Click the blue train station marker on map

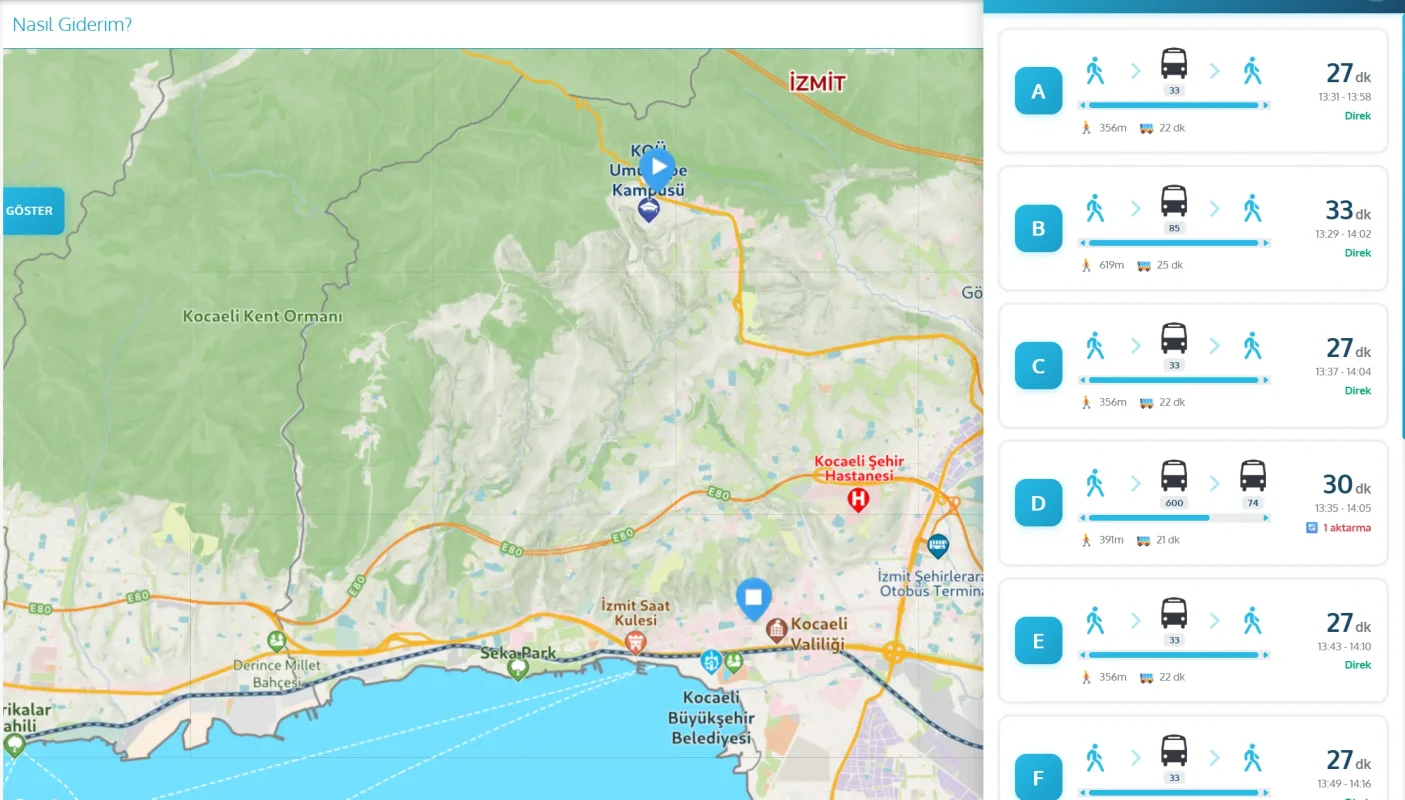[711, 660]
